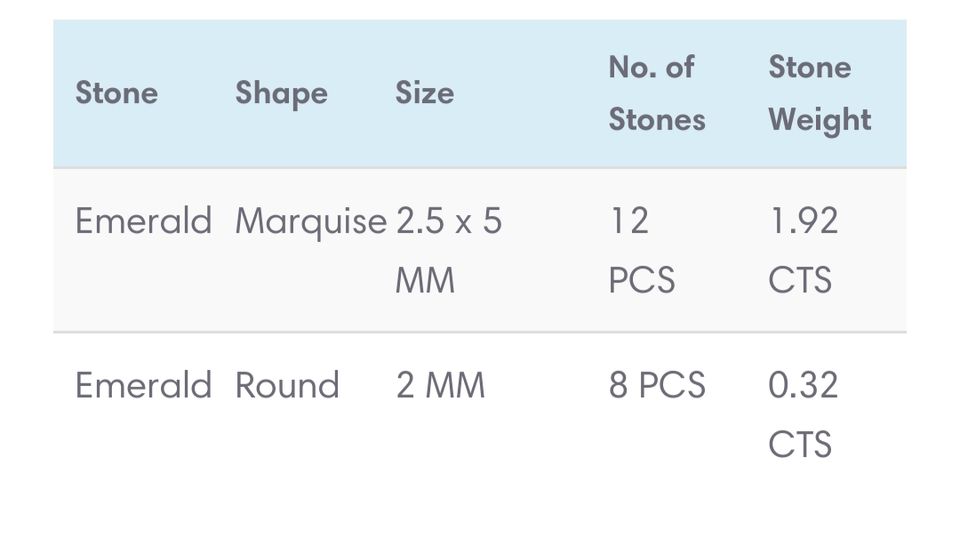Click the 0.32 CTS weight cell
This screenshot has height=553, width=960.
coord(802,413)
